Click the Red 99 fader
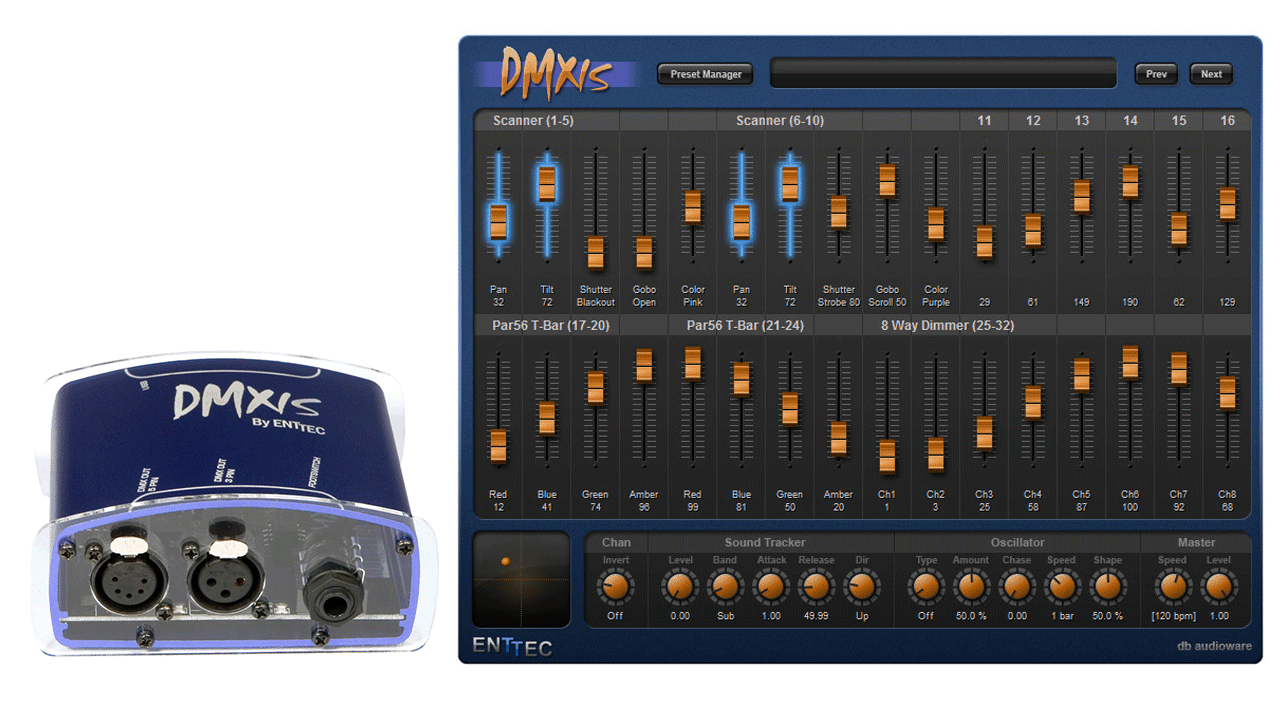The width and height of the screenshot is (1280, 720). (x=693, y=363)
